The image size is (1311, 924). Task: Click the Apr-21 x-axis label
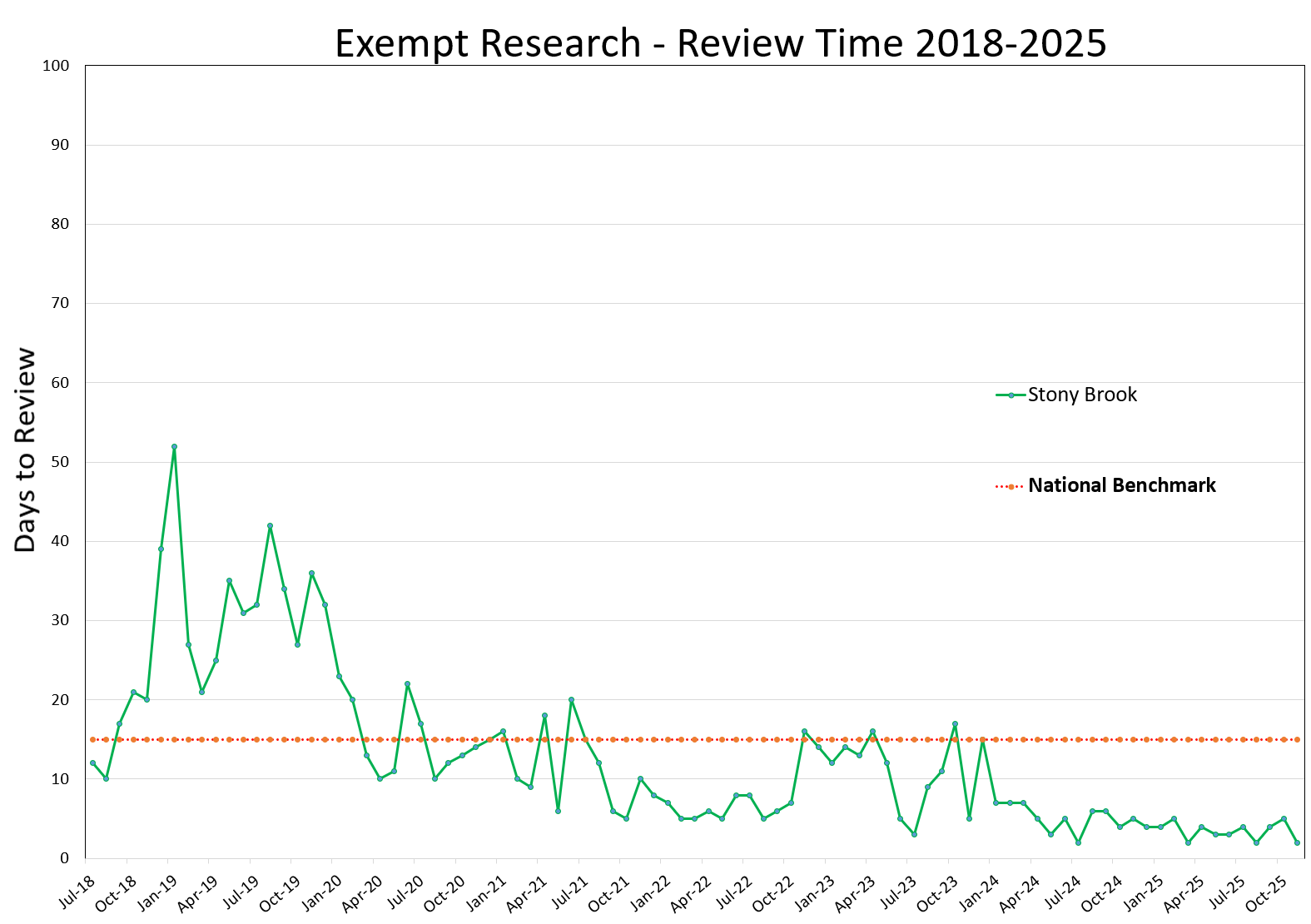pyautogui.click(x=528, y=892)
